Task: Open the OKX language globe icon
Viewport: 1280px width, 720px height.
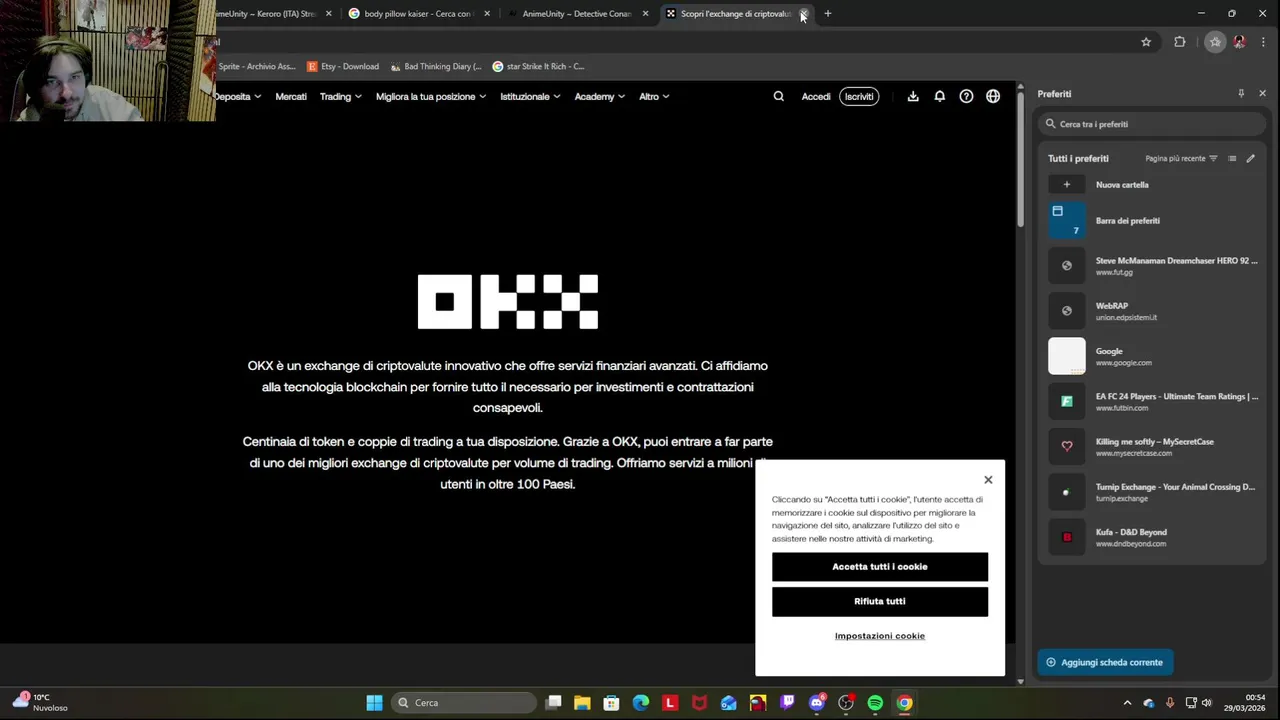Action: pyautogui.click(x=993, y=97)
